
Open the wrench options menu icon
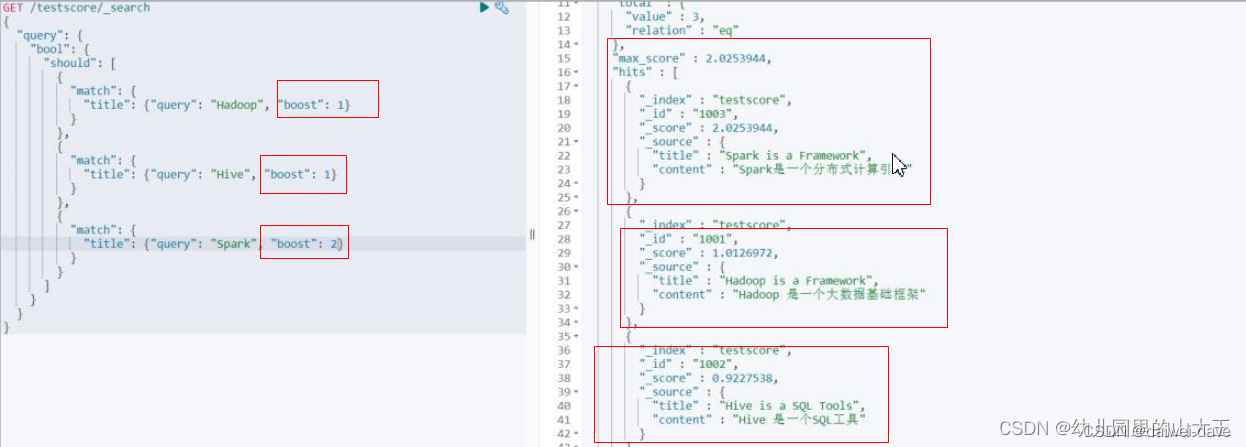(502, 7)
